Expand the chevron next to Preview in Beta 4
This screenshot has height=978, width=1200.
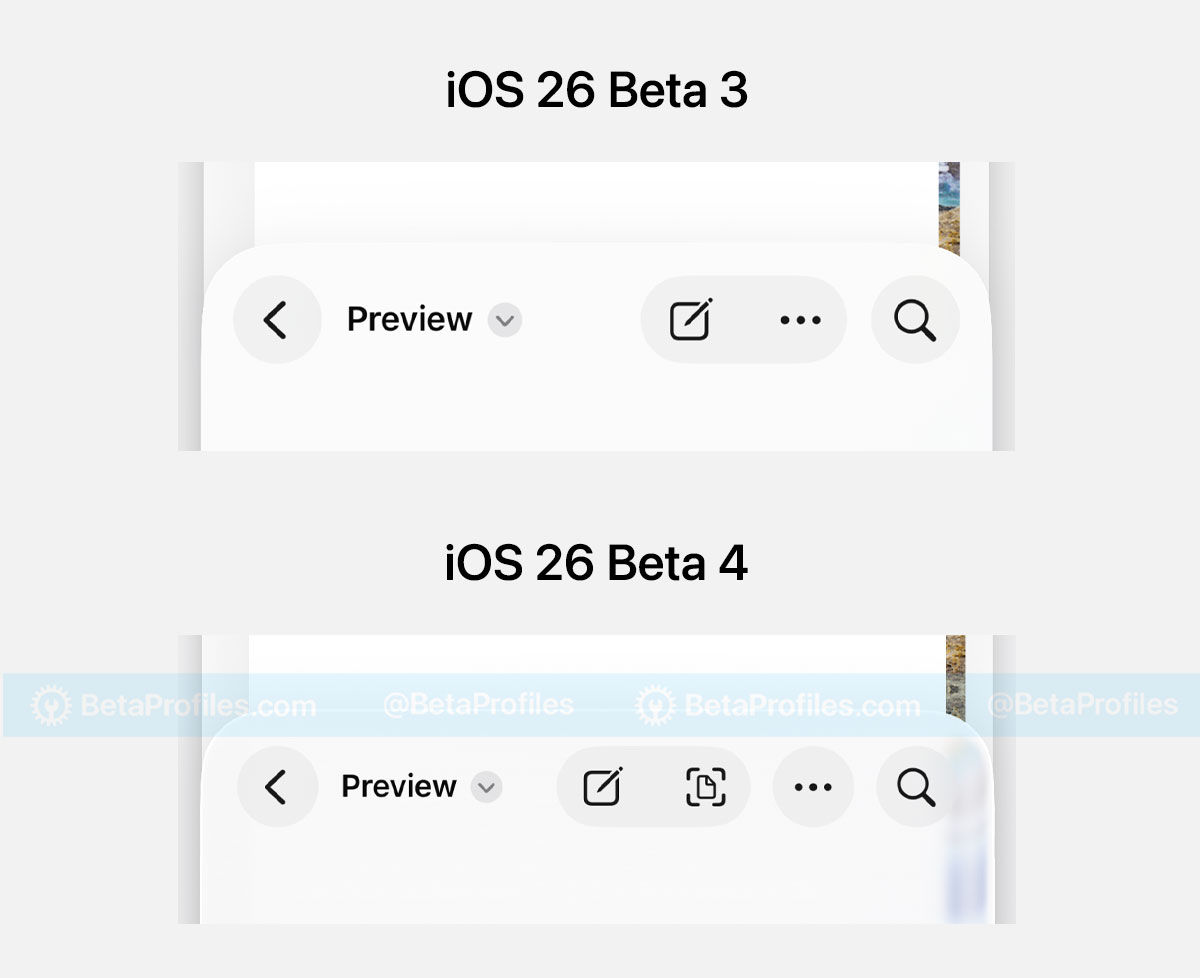point(487,787)
